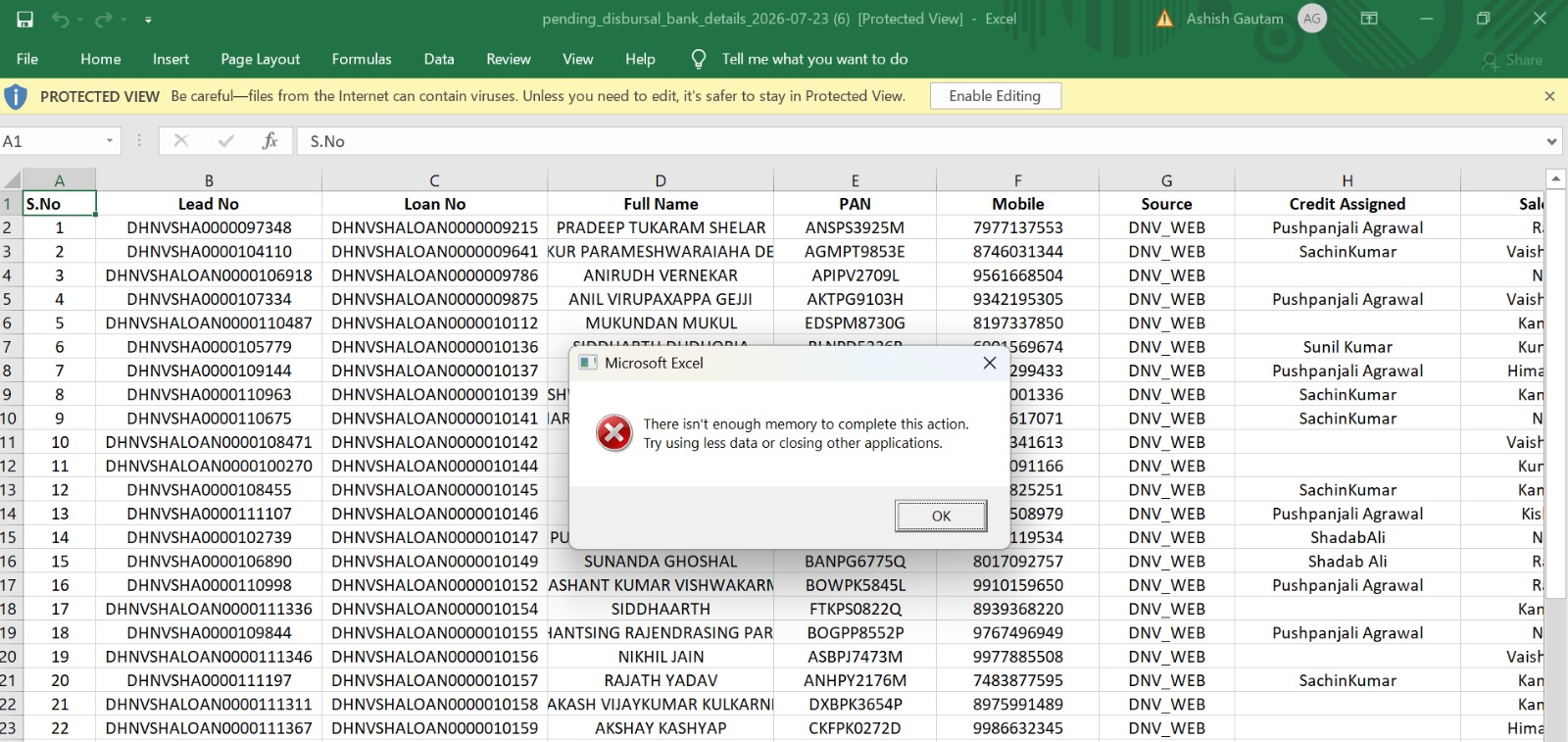Select column H header

coord(1347,180)
